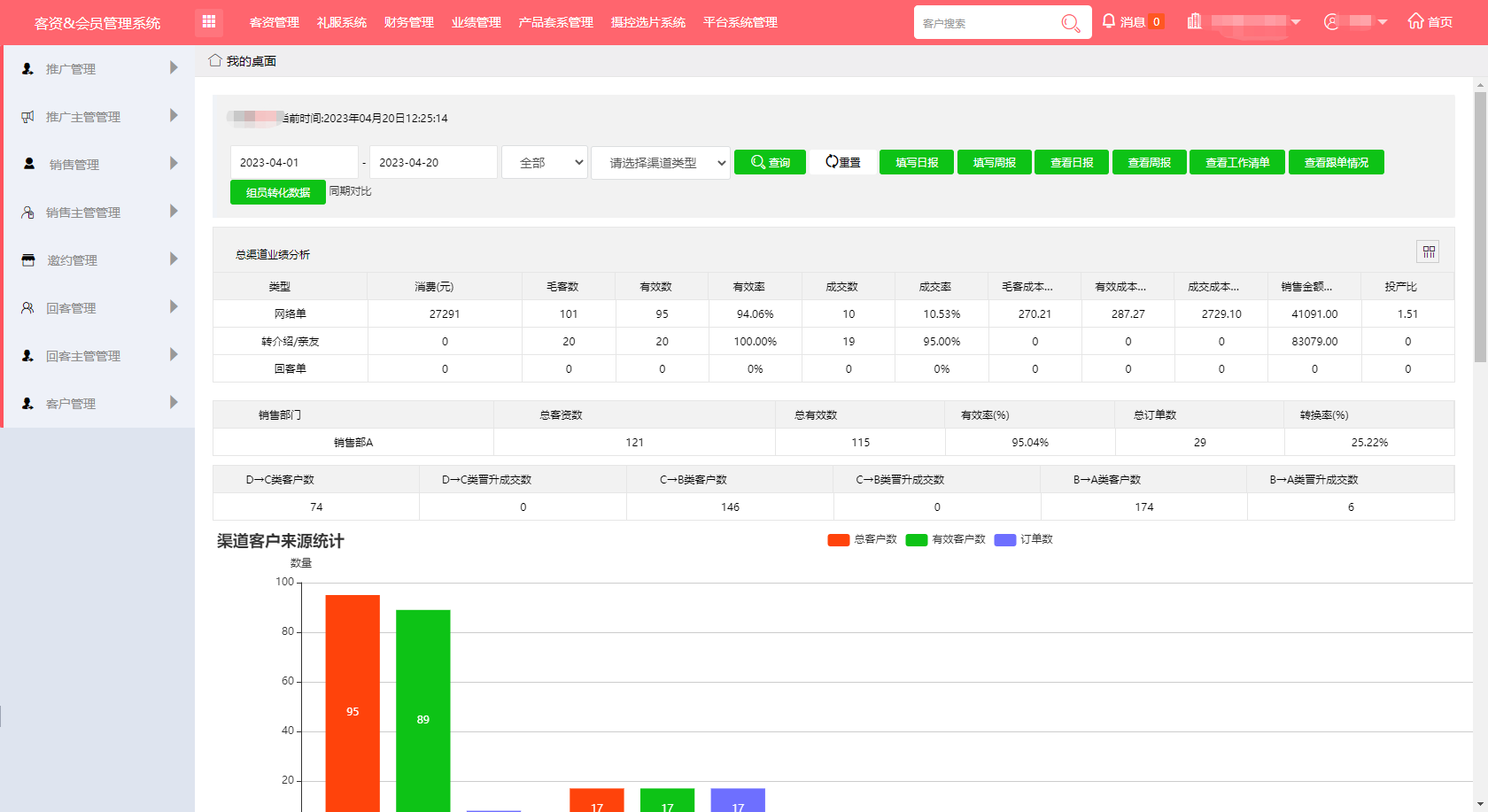Click the 邀约管理 sidebar icon
Viewport: 1488px width, 812px height.
click(x=28, y=259)
